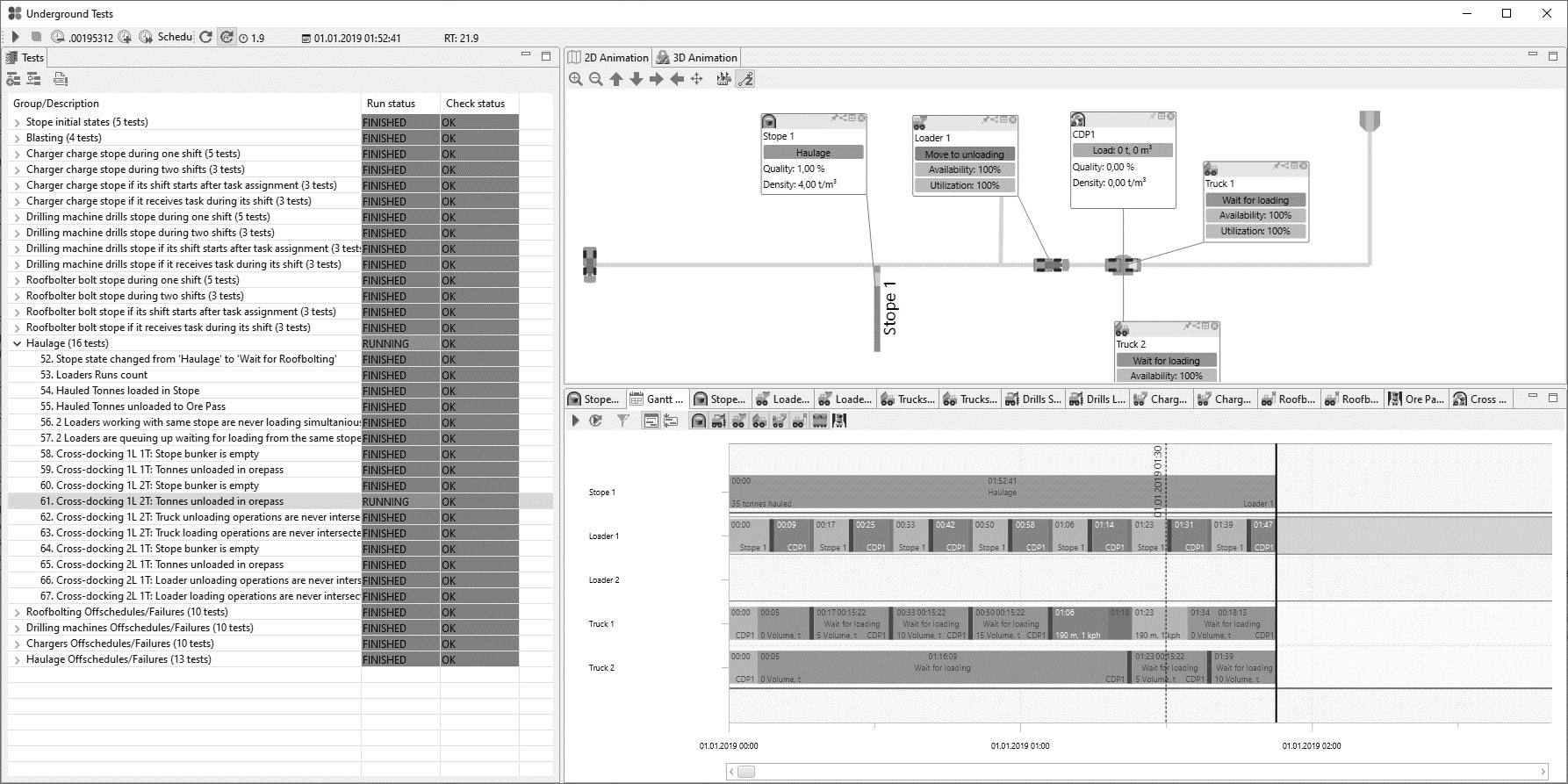
Task: Zoom out on the 2D animation
Action: point(596,79)
